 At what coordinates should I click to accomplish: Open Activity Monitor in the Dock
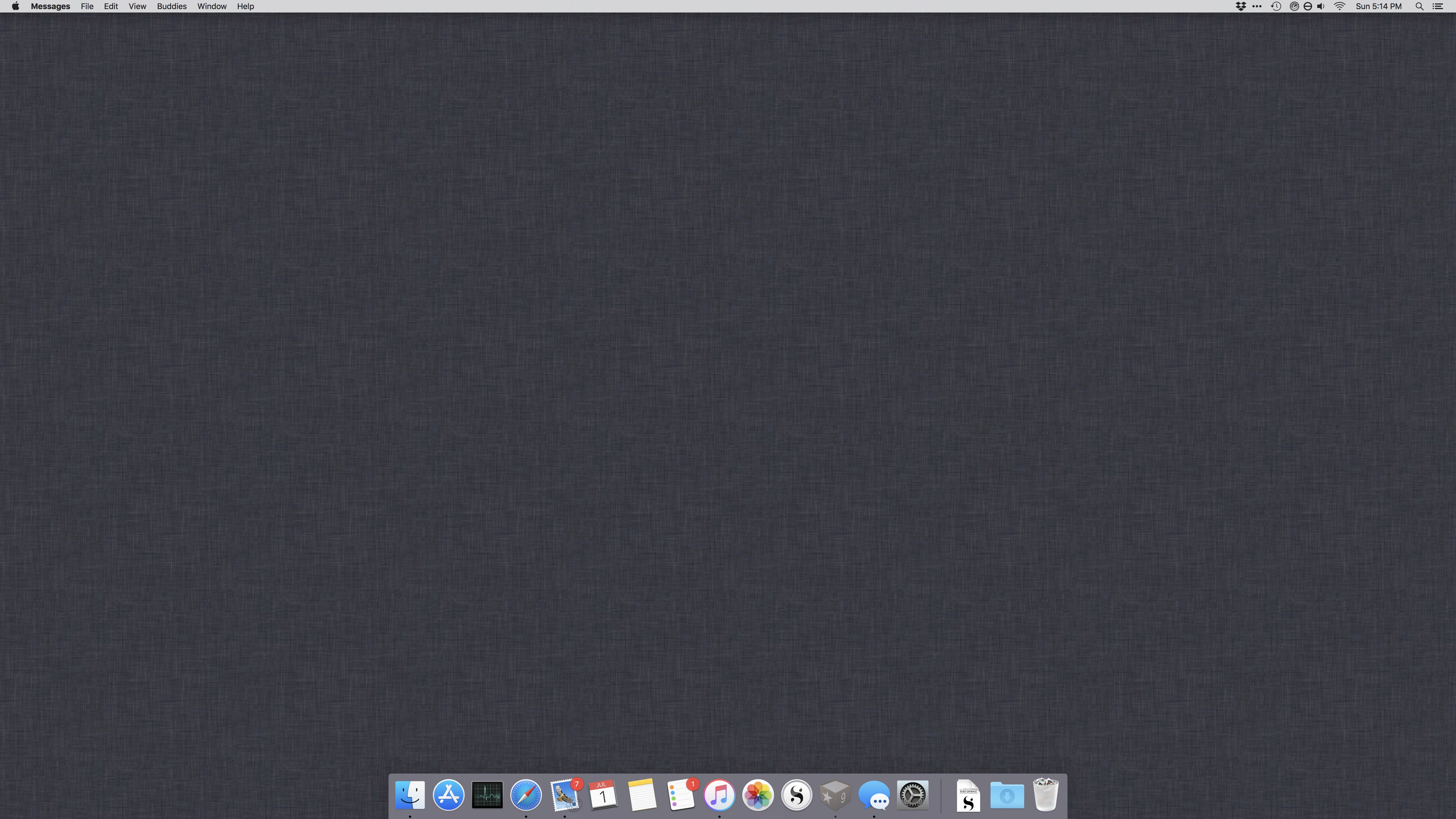487,795
